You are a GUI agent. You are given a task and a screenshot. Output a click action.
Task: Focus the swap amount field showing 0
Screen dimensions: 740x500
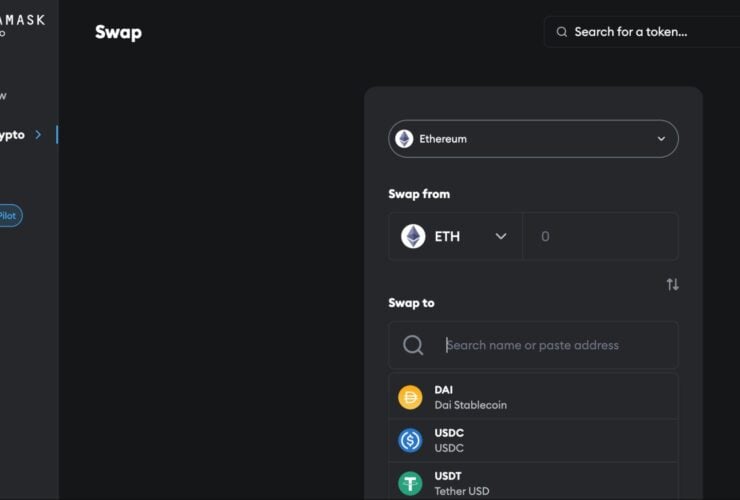tap(600, 236)
